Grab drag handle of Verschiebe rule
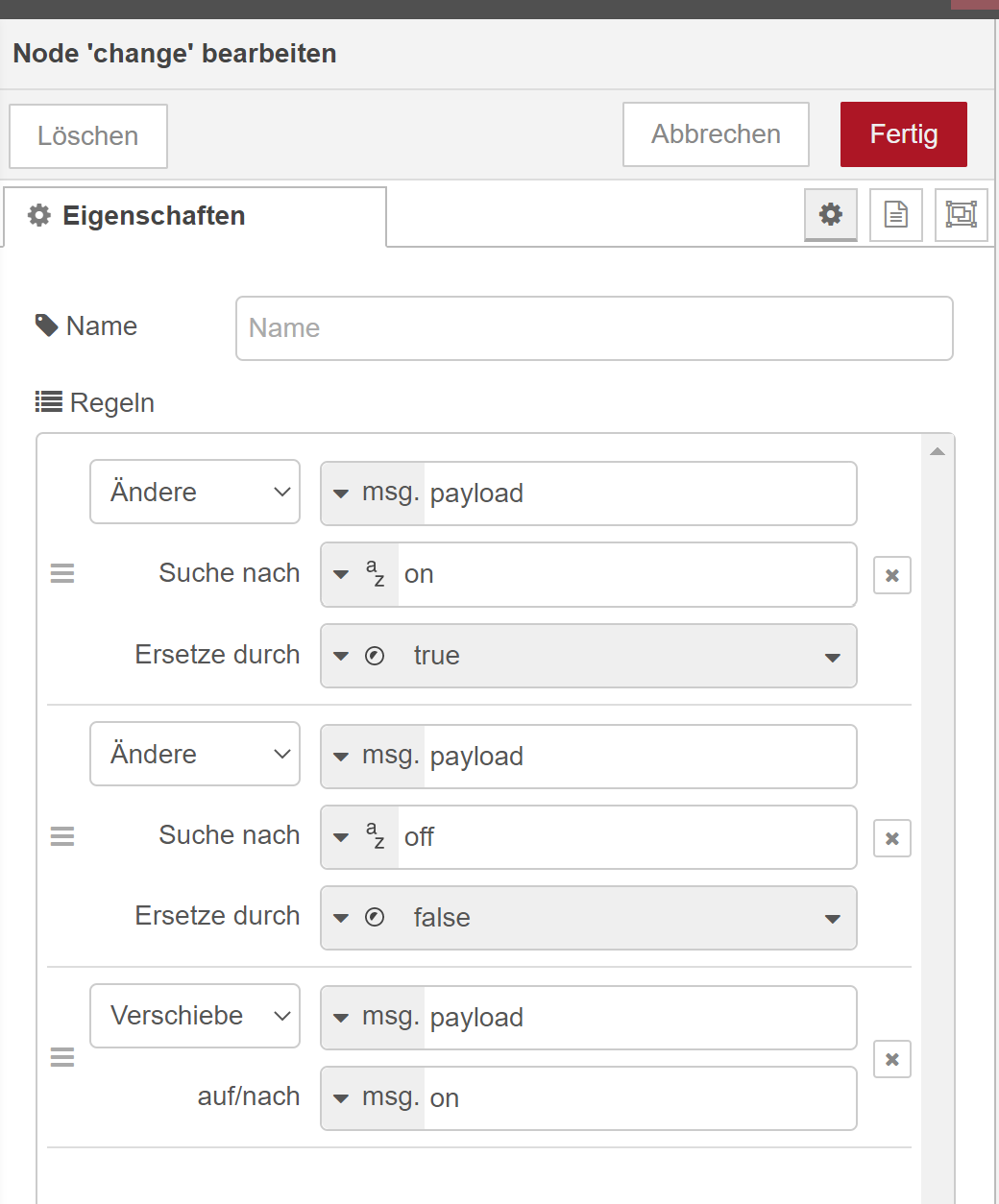This screenshot has width=999, height=1204. pyautogui.click(x=62, y=1058)
